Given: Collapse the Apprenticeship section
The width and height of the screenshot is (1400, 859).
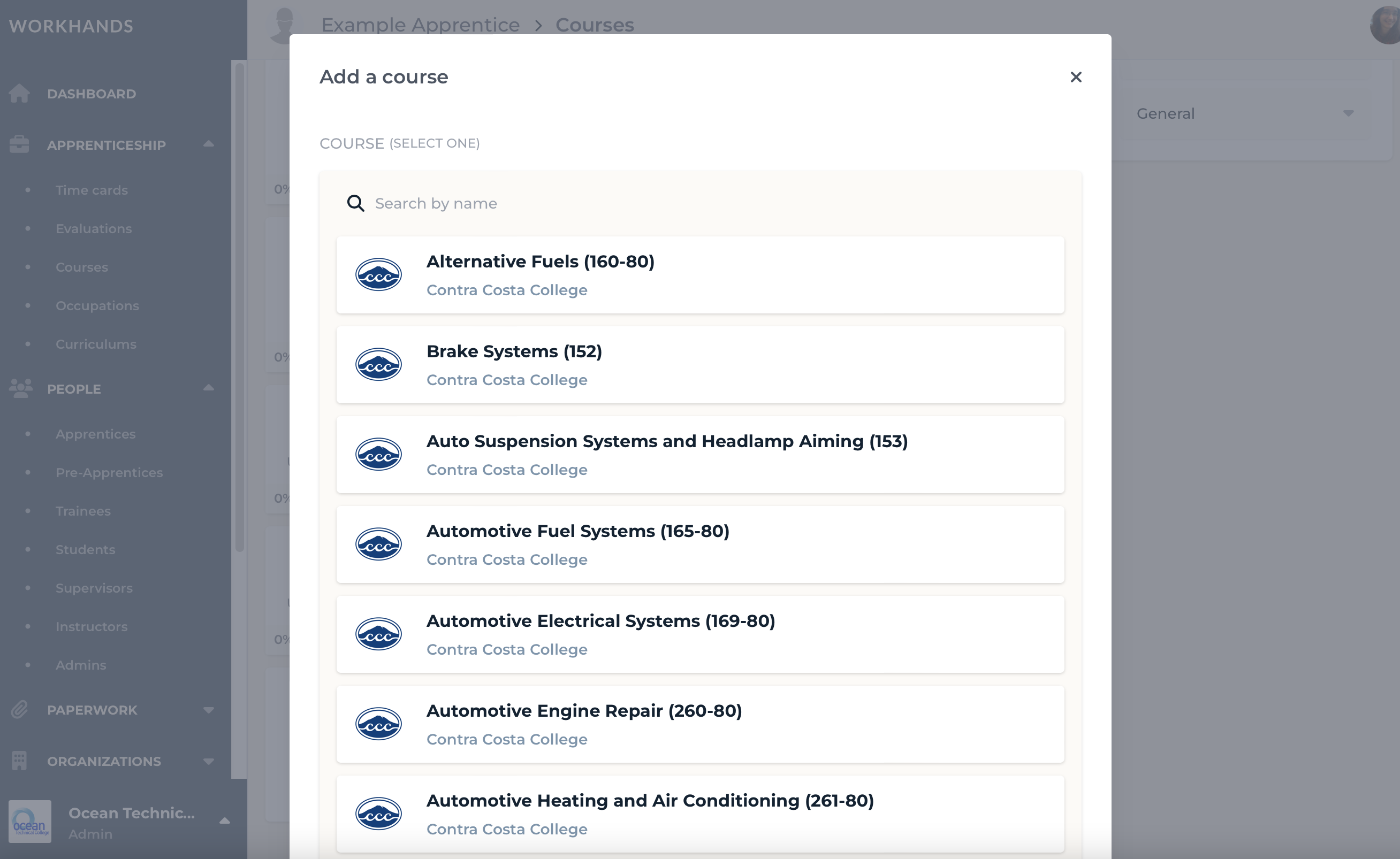Looking at the screenshot, I should tap(209, 144).
